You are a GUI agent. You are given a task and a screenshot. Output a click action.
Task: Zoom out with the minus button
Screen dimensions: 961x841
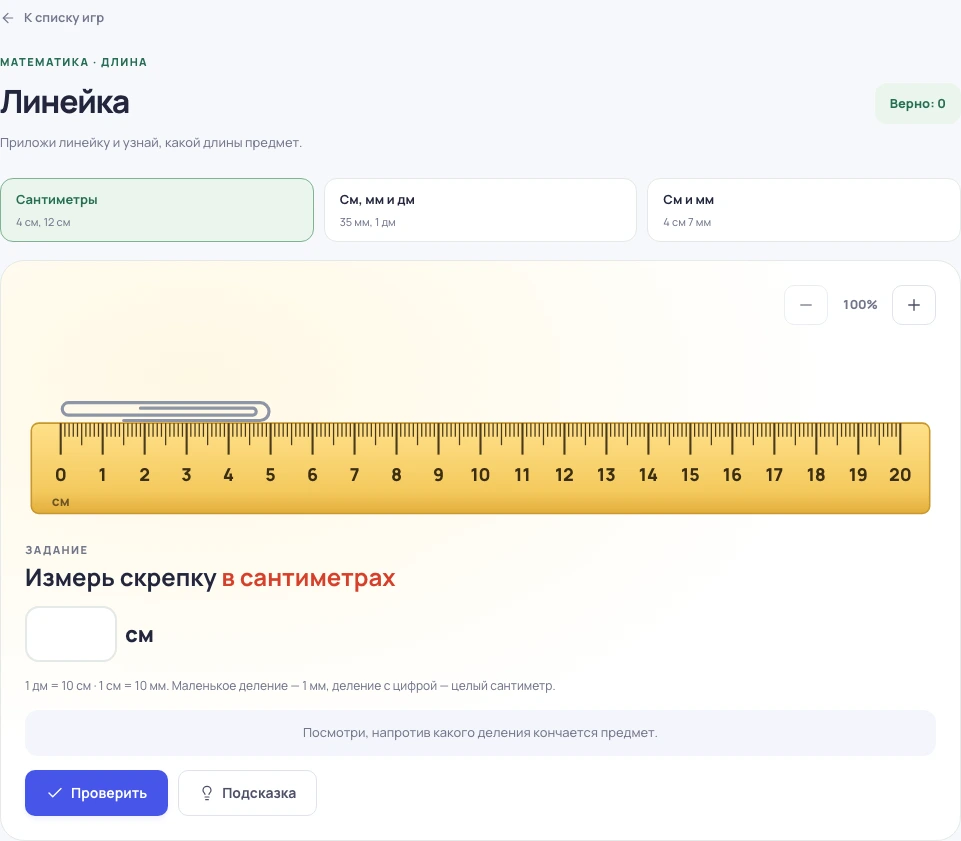805,305
